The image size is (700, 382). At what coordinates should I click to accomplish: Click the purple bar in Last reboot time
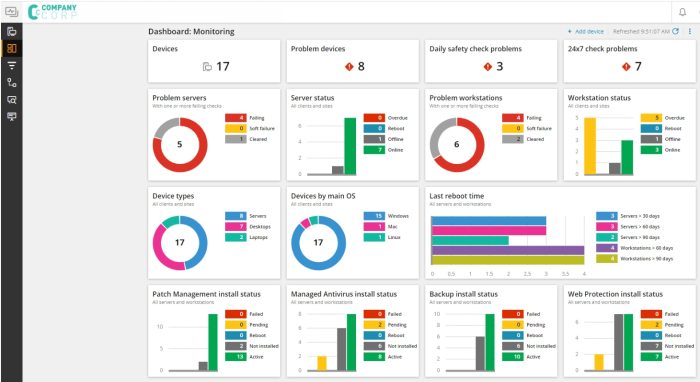pyautogui.click(x=508, y=250)
